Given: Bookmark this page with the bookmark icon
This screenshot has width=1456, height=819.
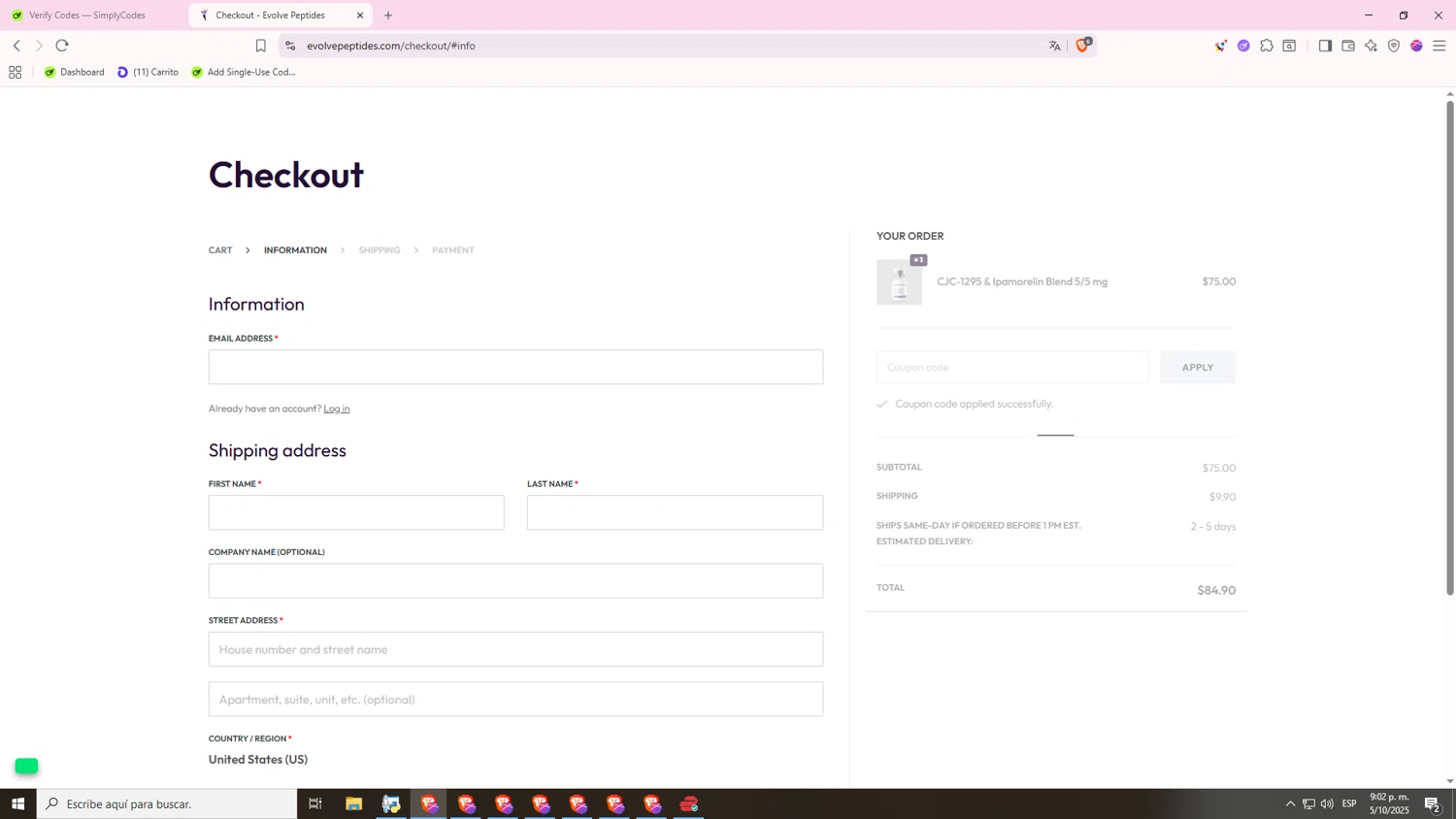Looking at the screenshot, I should (260, 46).
